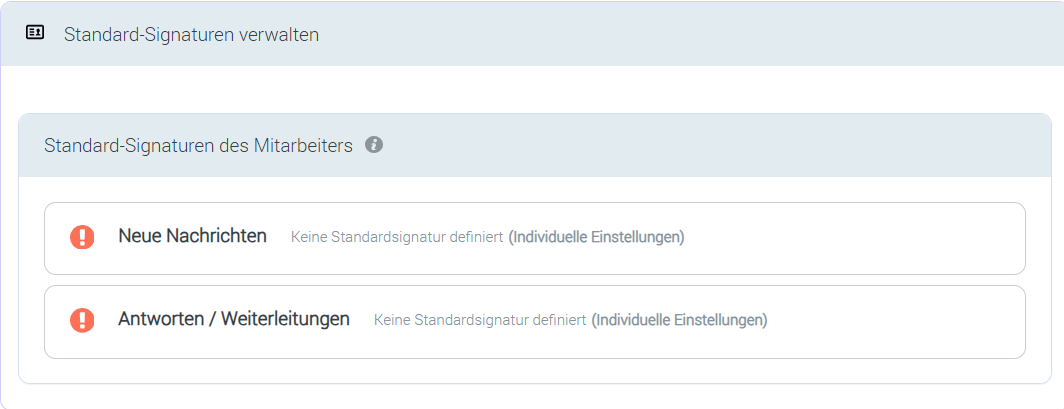This screenshot has height=409, width=1064.
Task: Click the info icon beside Standard-Signaturen des Mitarbeiters
Action: coord(374,145)
